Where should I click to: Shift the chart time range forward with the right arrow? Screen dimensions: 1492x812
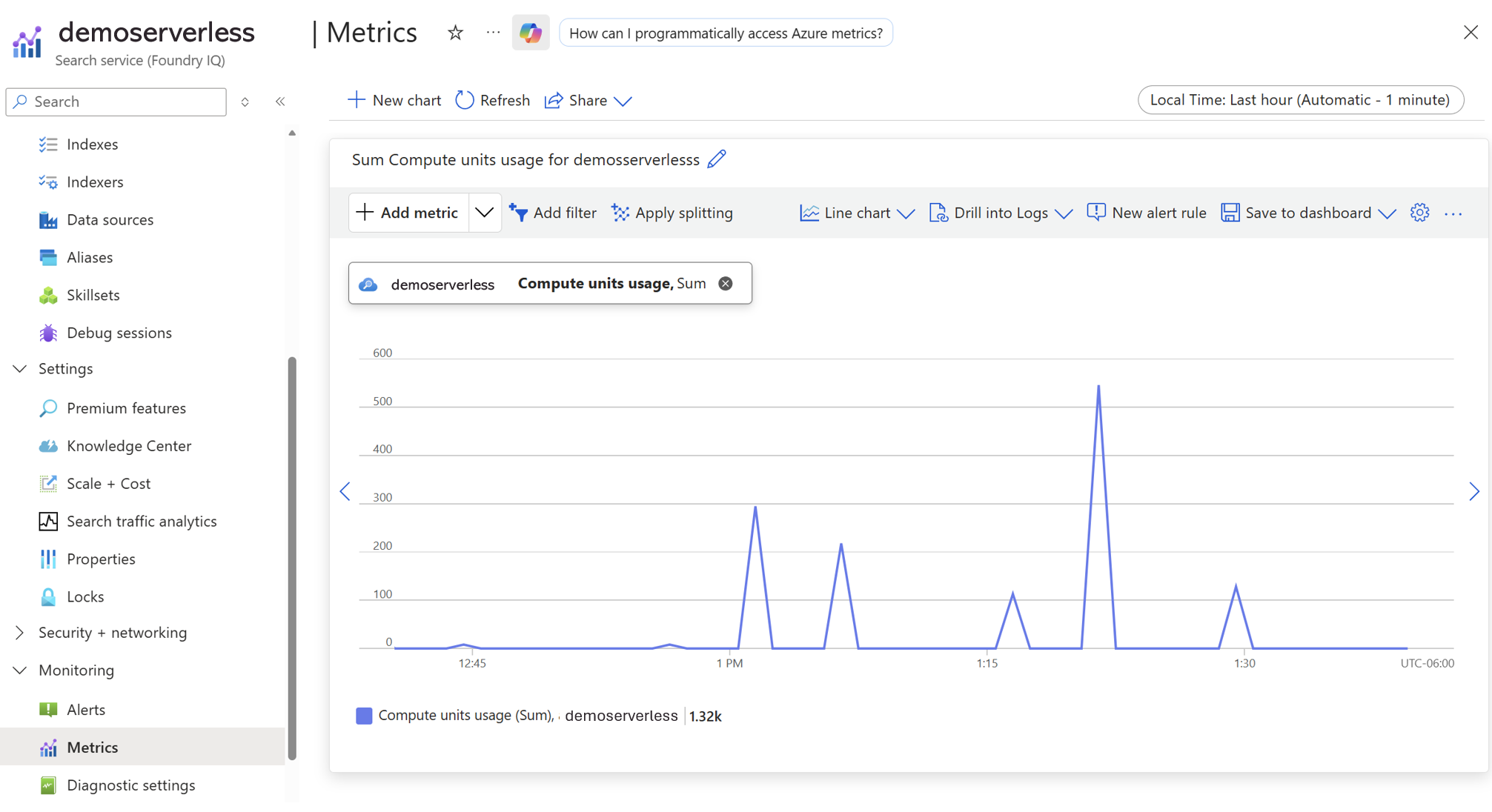(x=1474, y=491)
